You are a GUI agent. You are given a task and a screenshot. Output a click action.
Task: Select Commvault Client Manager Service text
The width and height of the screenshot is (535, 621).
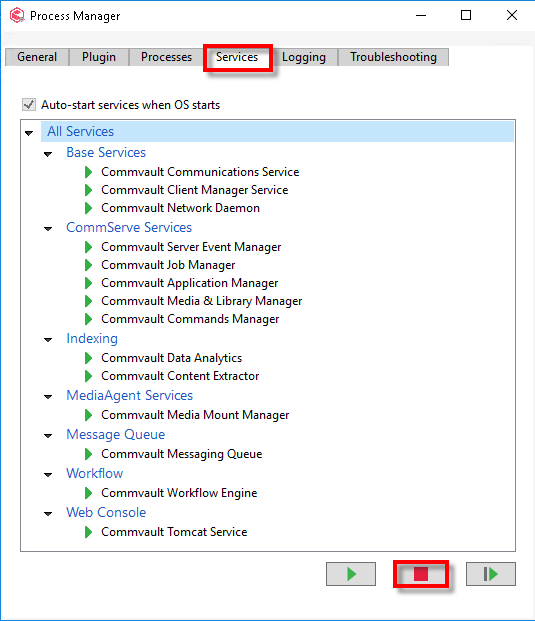(195, 190)
